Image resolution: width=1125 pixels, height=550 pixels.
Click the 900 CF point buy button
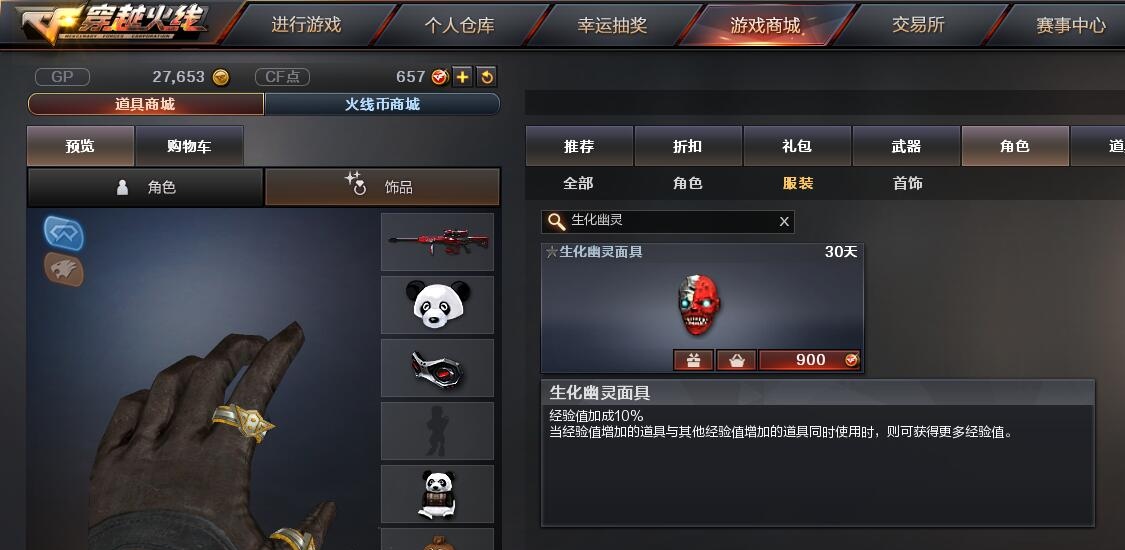tap(810, 360)
